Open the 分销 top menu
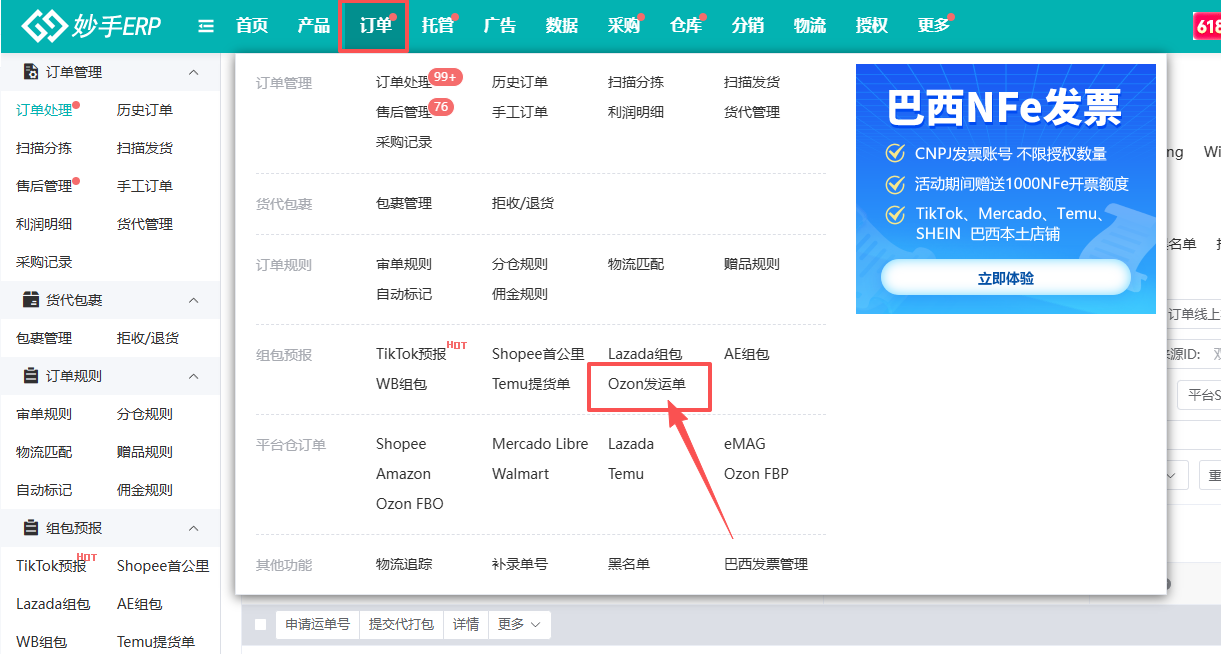The height and width of the screenshot is (654, 1221). pyautogui.click(x=748, y=26)
